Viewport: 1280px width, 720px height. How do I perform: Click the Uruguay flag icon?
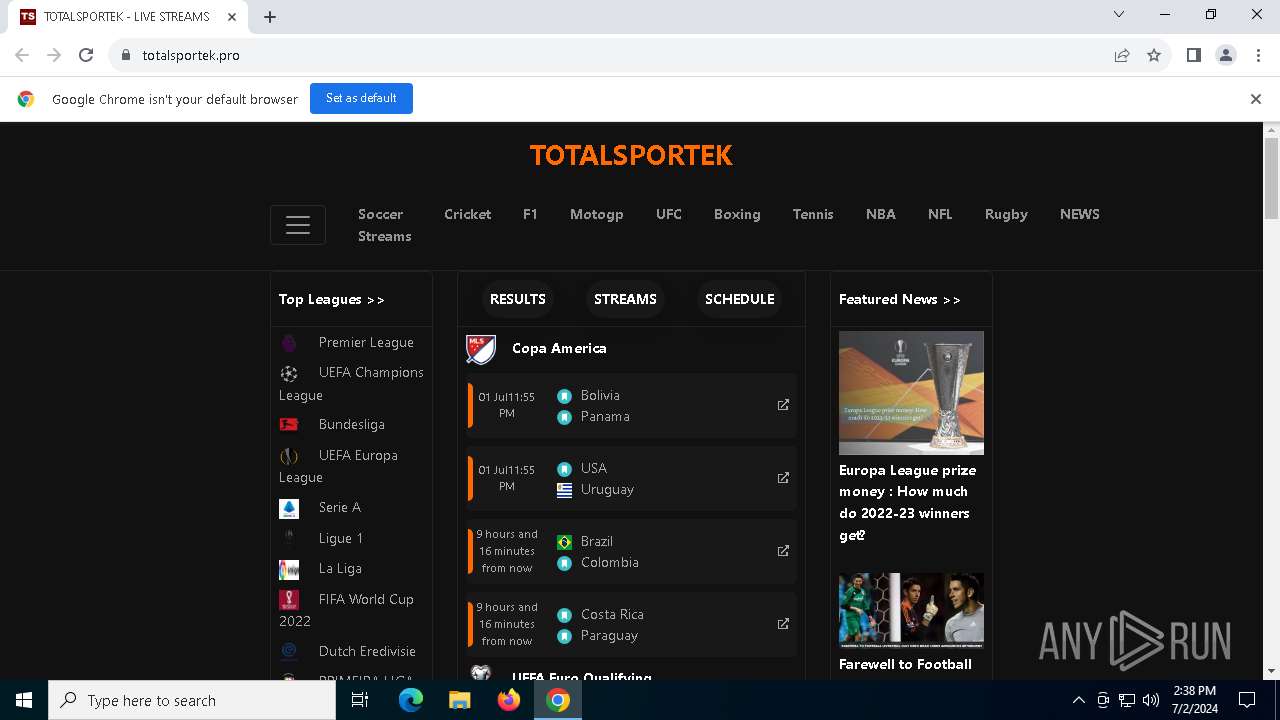point(564,490)
